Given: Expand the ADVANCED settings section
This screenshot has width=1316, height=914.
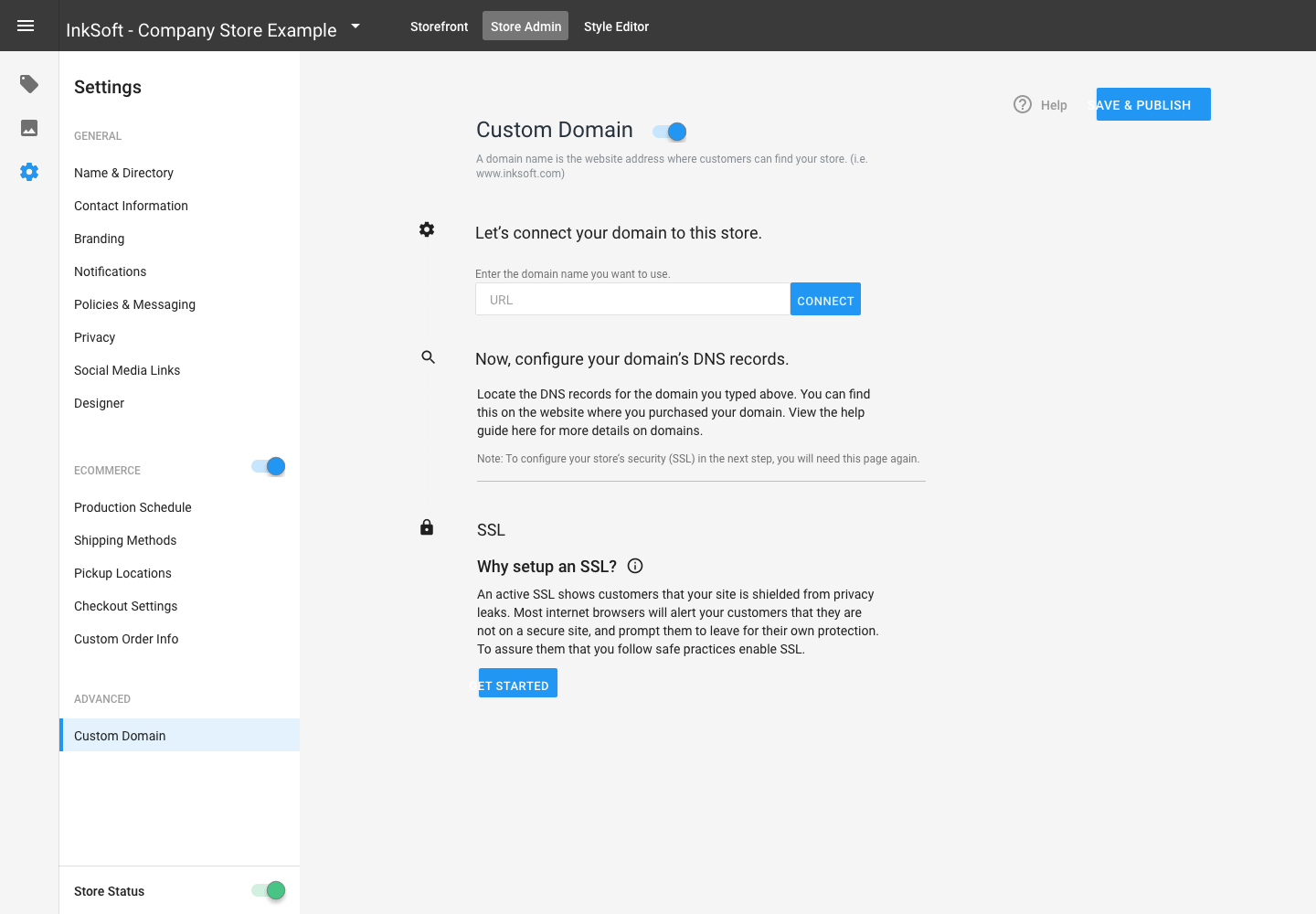Looking at the screenshot, I should coord(102,698).
